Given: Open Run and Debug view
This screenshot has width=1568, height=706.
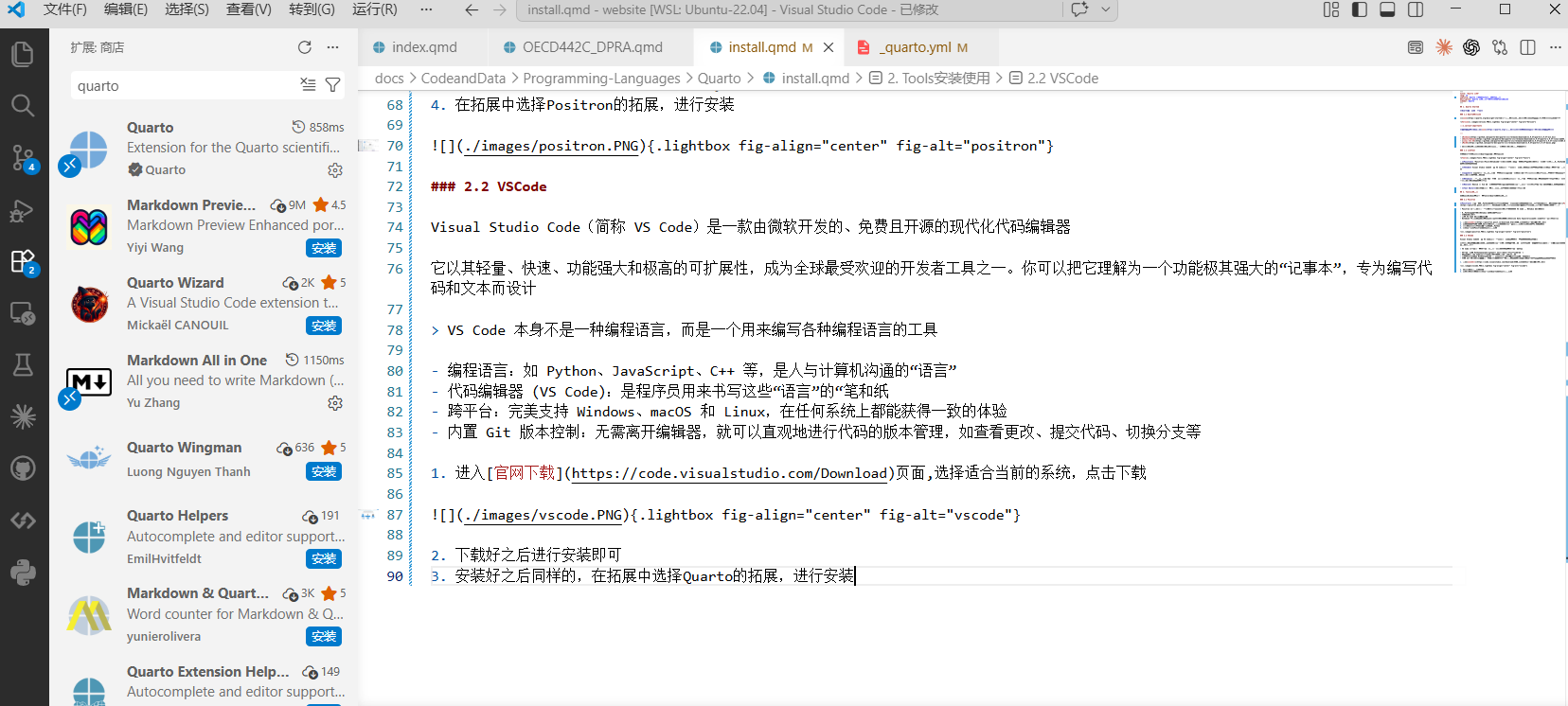Looking at the screenshot, I should (x=23, y=210).
